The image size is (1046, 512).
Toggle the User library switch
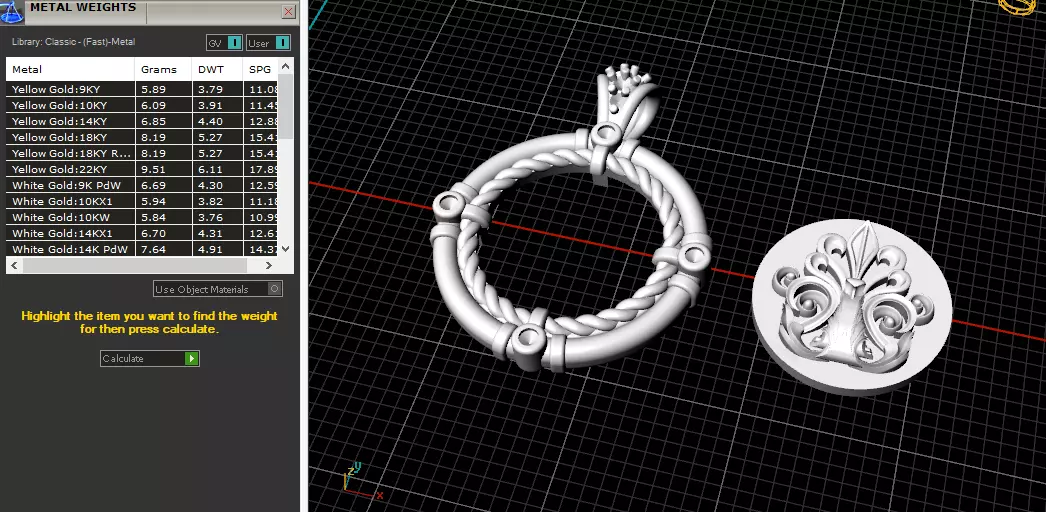(268, 43)
